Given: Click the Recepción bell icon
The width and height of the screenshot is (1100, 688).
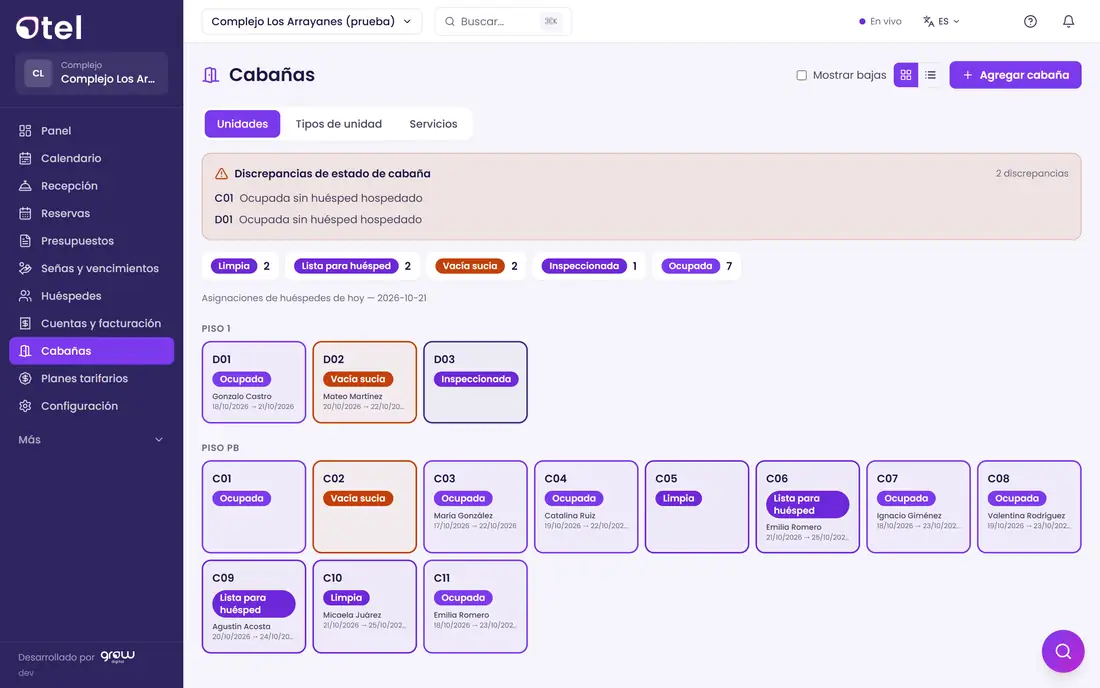Looking at the screenshot, I should coord(25,186).
